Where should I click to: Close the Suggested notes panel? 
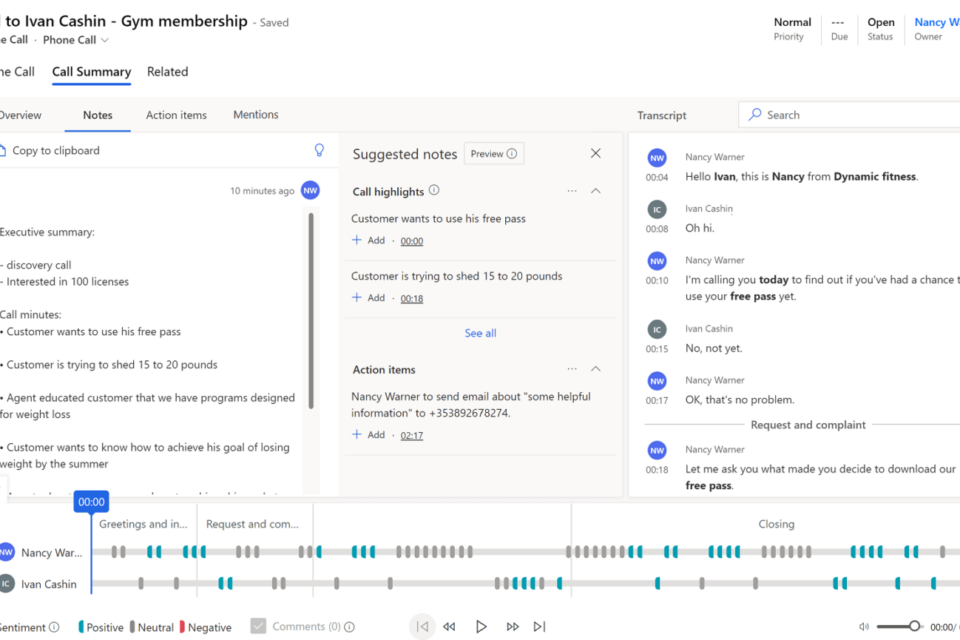(x=596, y=153)
